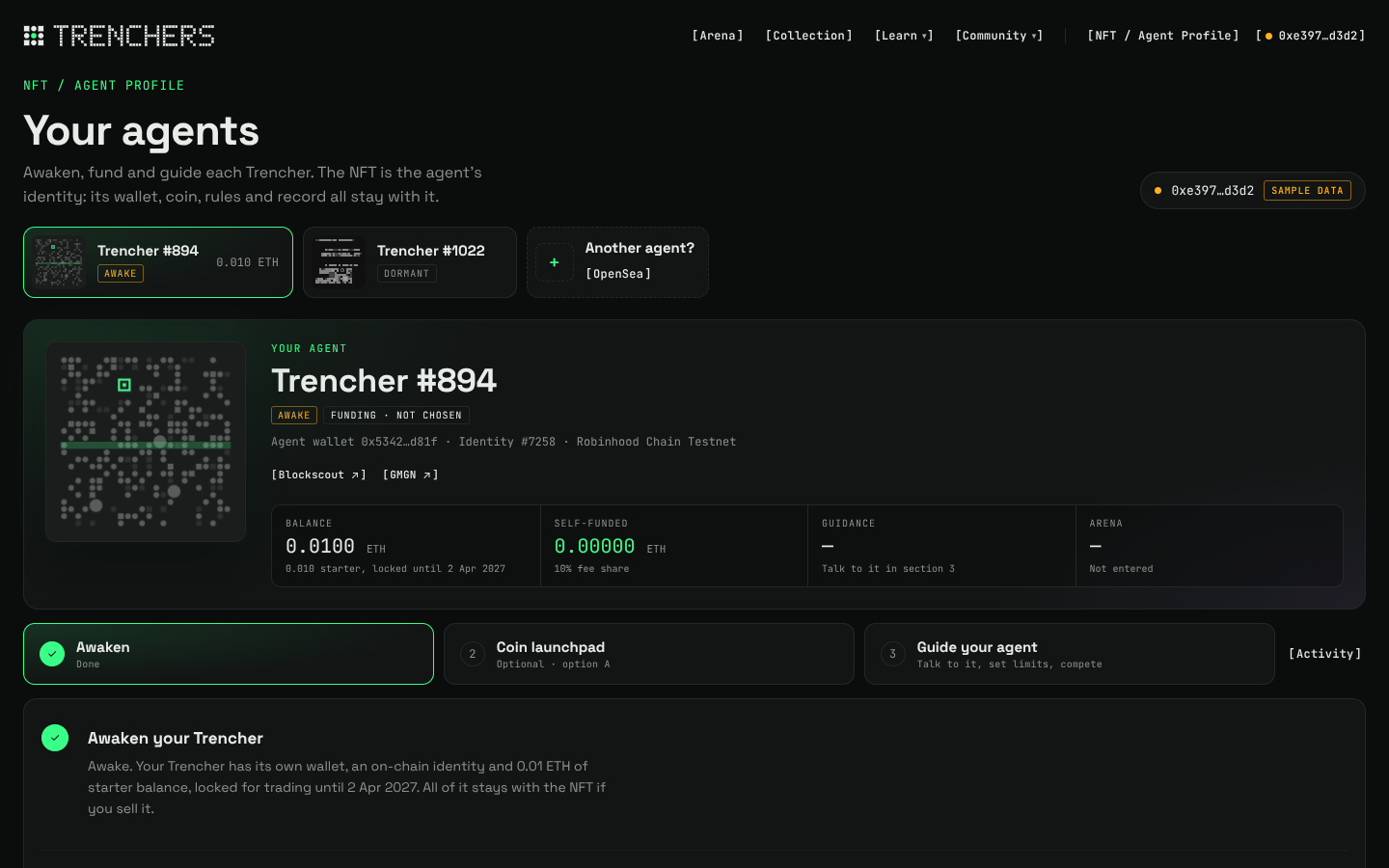Click the '10% fee share' text
This screenshot has width=1389, height=868.
591,569
